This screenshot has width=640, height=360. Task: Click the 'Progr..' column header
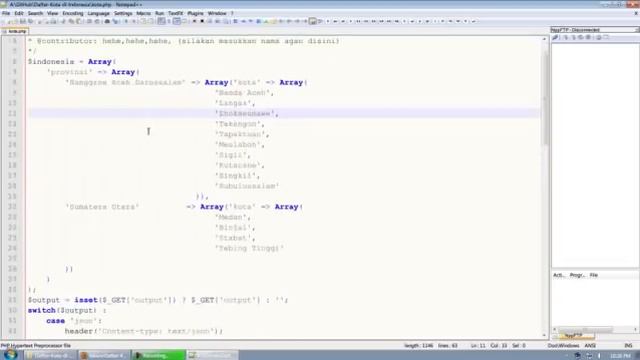click(577, 276)
